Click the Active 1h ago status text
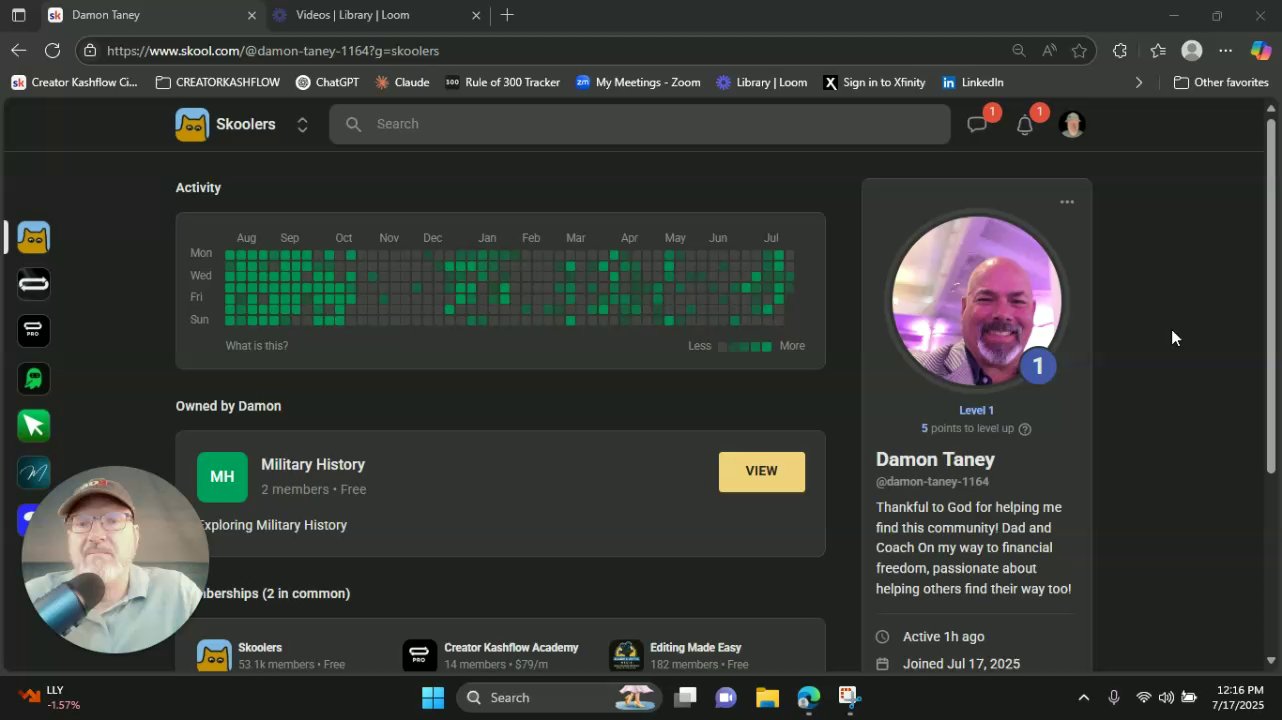This screenshot has width=1282, height=720. (x=943, y=637)
